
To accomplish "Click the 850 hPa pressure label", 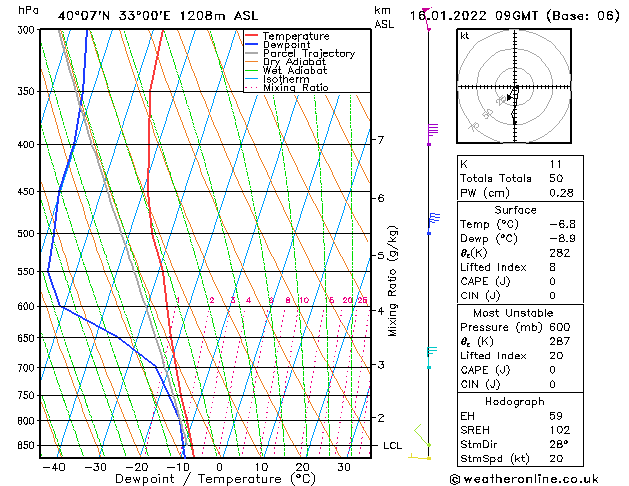I will pyautogui.click(x=28, y=446).
